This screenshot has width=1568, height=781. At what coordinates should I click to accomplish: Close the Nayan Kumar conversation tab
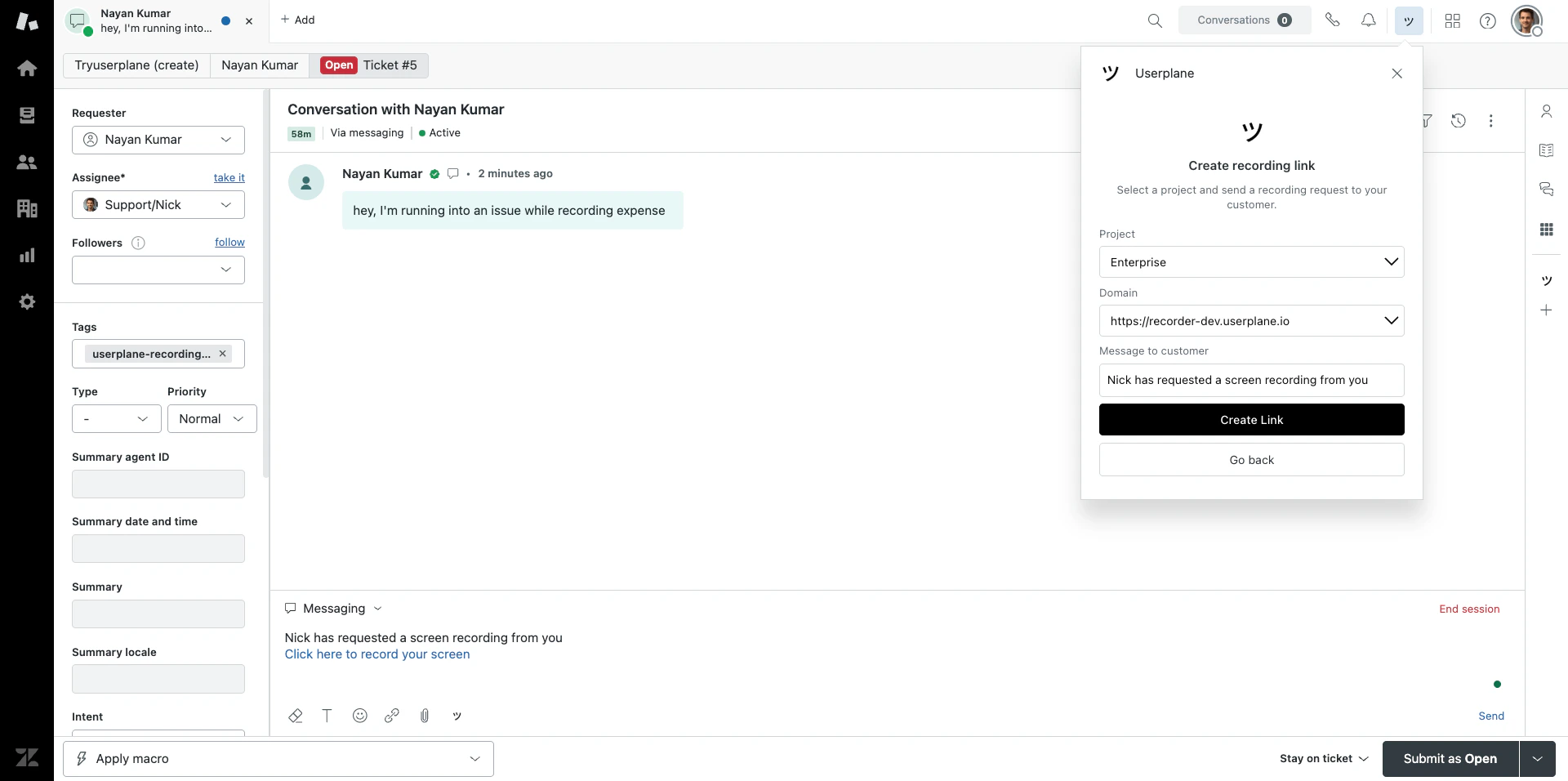(x=249, y=21)
